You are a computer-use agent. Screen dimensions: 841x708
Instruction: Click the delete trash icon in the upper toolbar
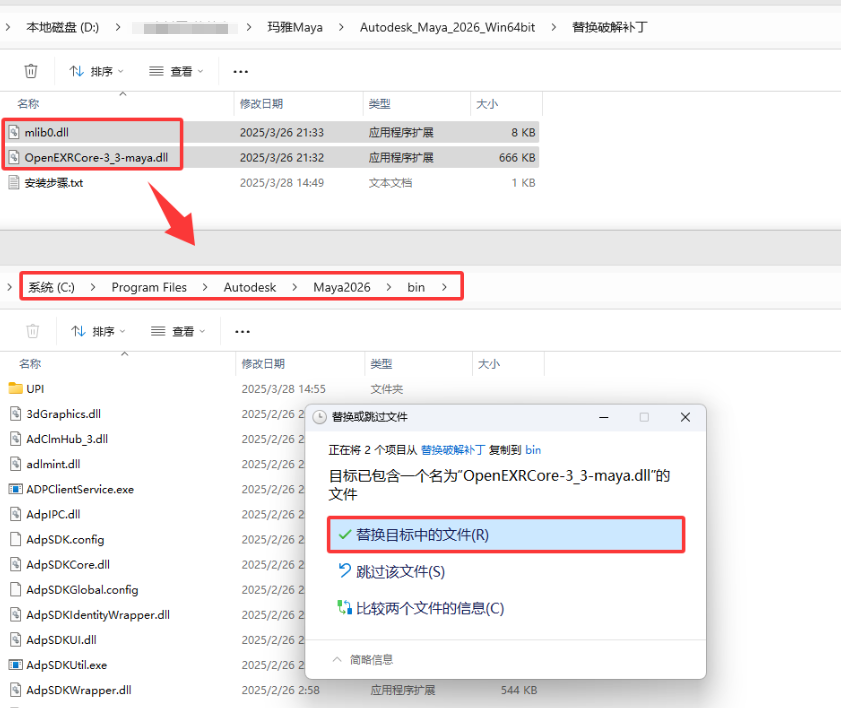(31, 71)
